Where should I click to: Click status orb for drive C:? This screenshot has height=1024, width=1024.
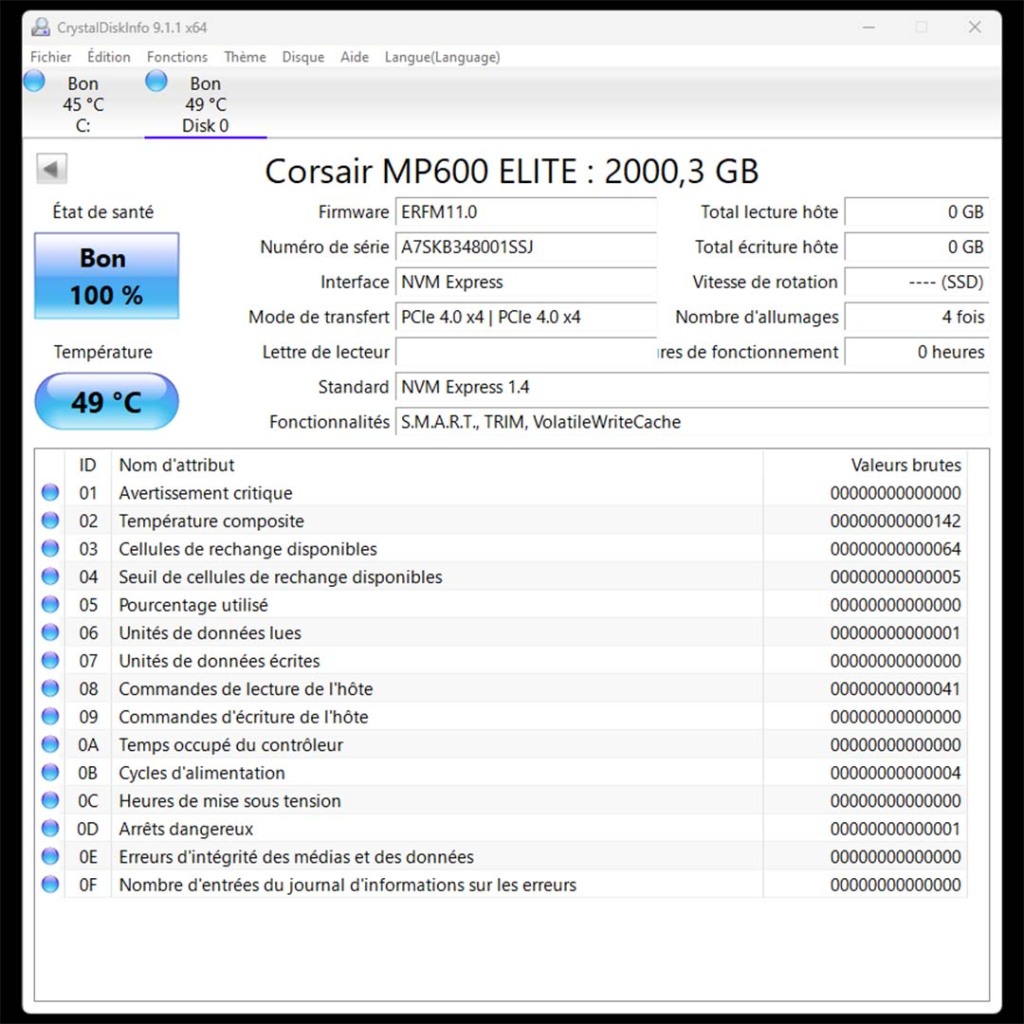pyautogui.click(x=34, y=82)
